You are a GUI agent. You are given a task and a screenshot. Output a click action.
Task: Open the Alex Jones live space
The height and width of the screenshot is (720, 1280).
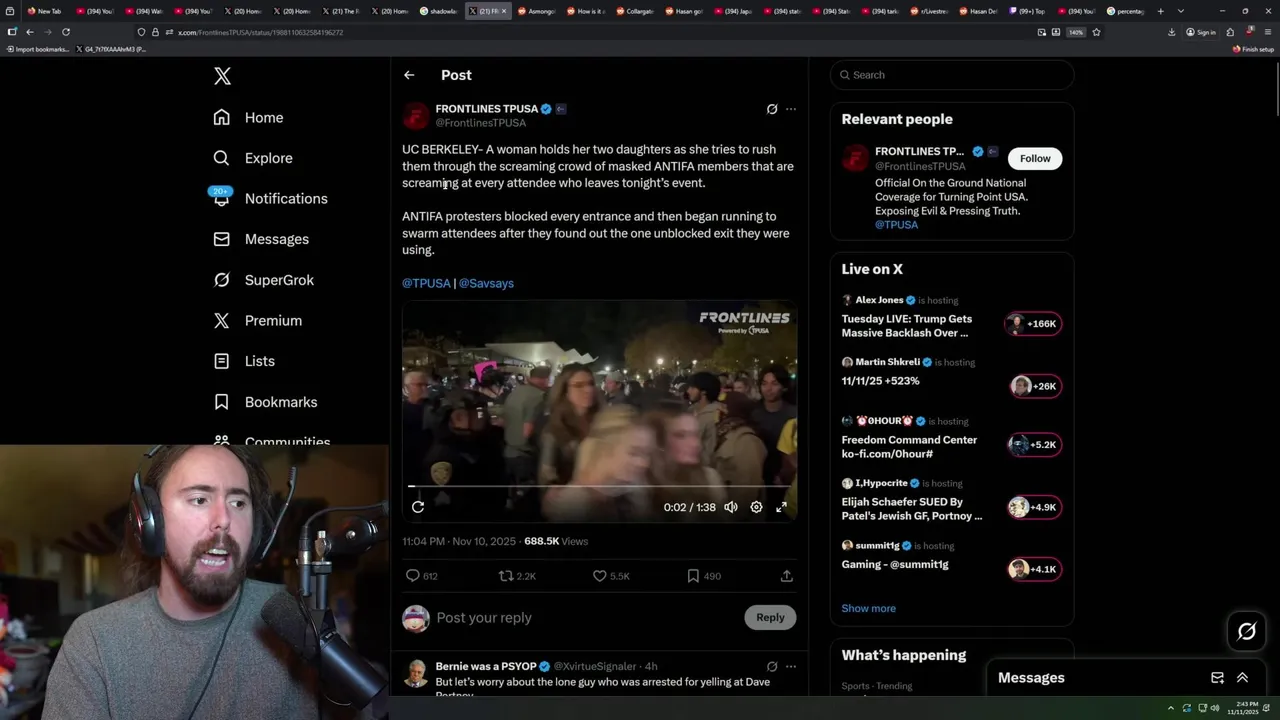(x=951, y=317)
